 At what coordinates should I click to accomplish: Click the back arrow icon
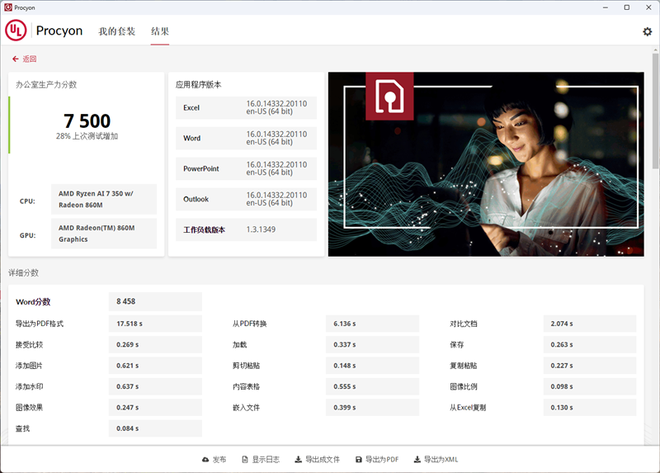[x=15, y=59]
